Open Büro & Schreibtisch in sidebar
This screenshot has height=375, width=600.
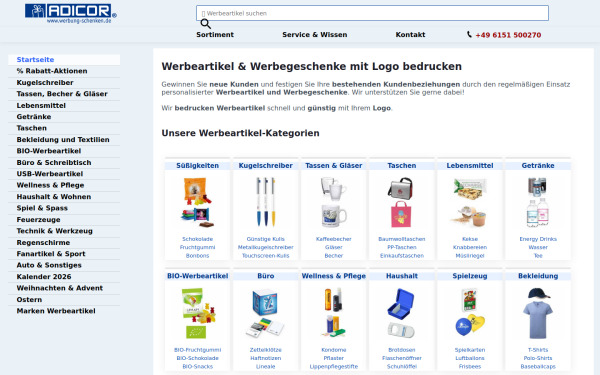point(64,163)
